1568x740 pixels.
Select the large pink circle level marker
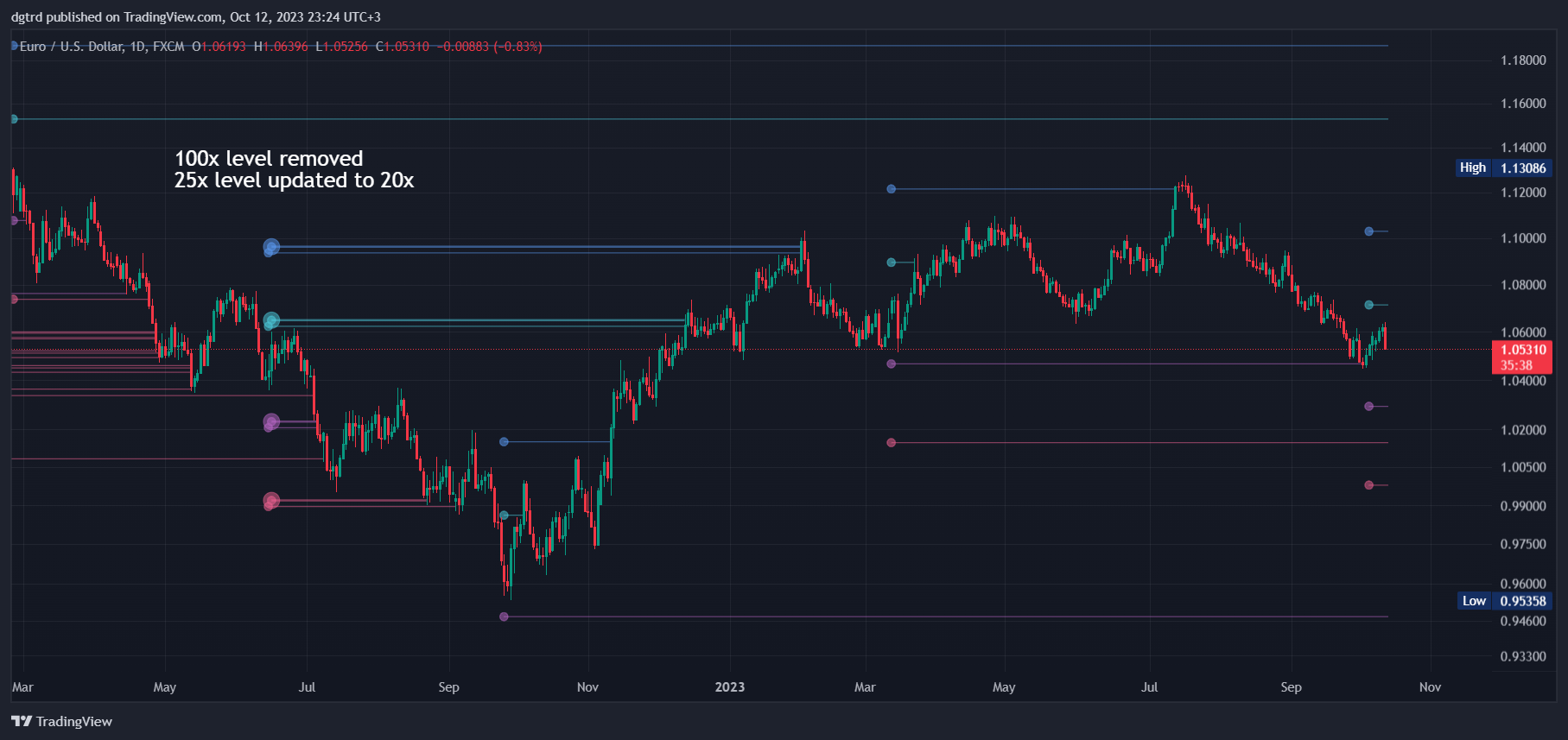tap(271, 501)
